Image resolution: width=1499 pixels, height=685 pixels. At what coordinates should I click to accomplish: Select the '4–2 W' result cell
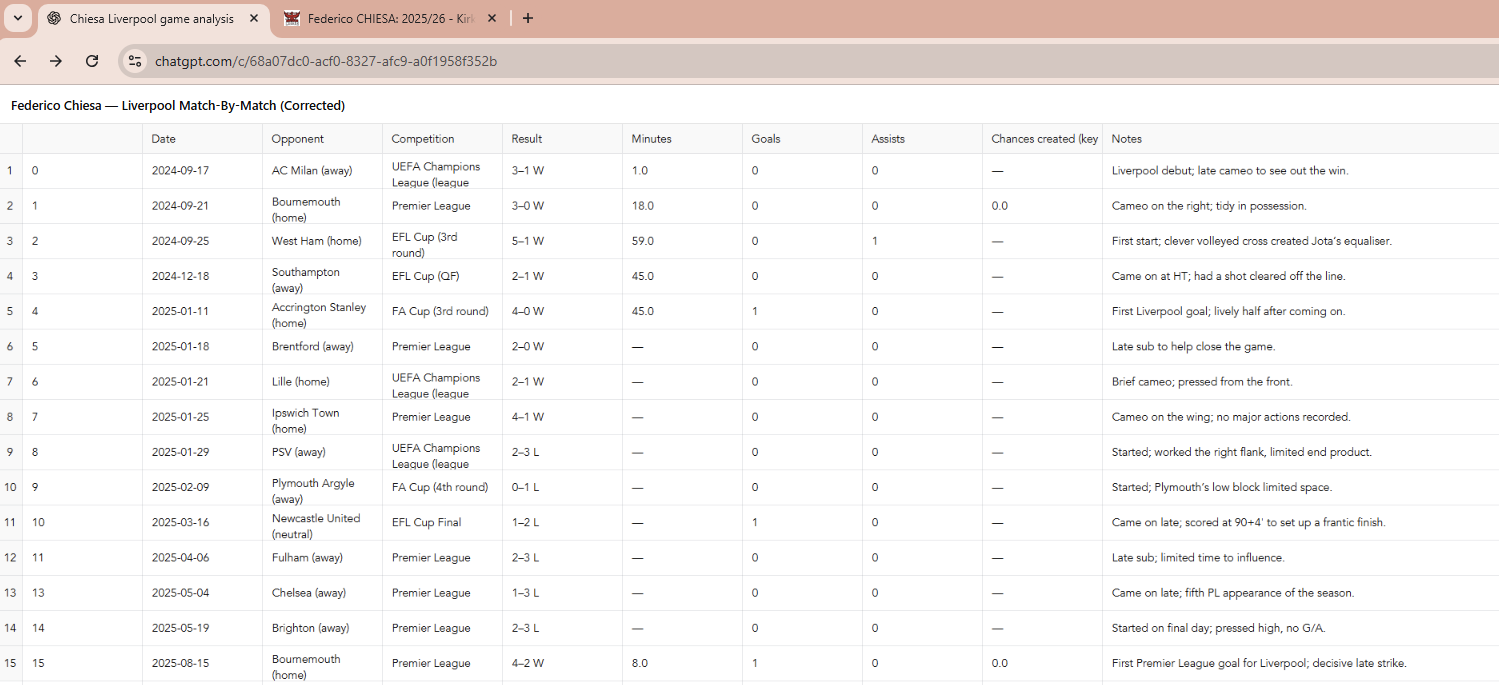pos(562,663)
